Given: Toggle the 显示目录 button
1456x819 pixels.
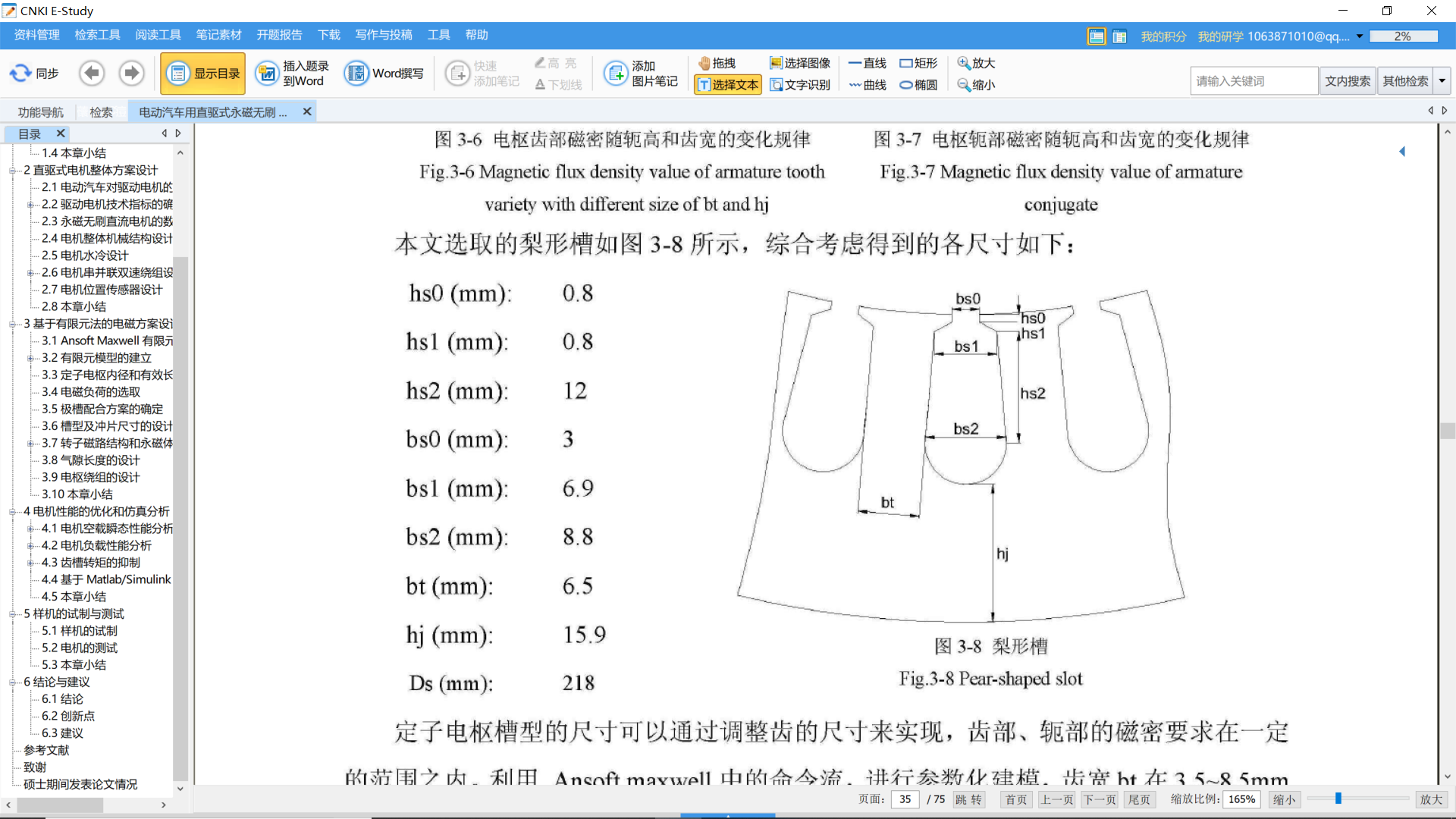Looking at the screenshot, I should 202,74.
